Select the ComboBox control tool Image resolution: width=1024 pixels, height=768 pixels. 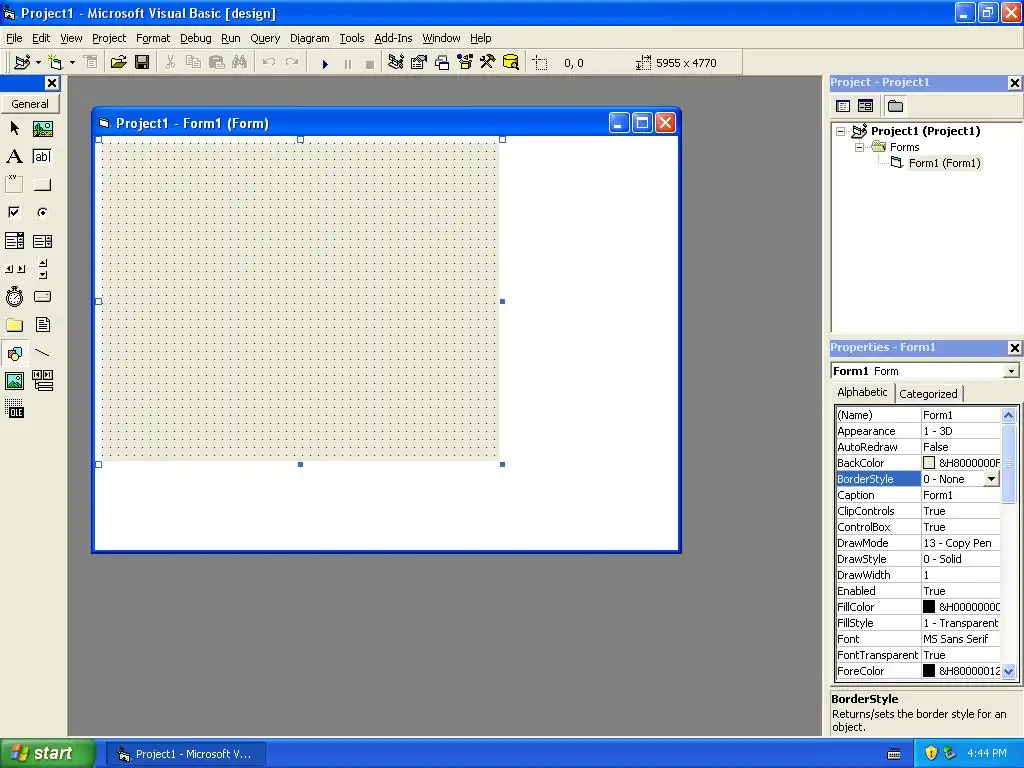pos(14,241)
